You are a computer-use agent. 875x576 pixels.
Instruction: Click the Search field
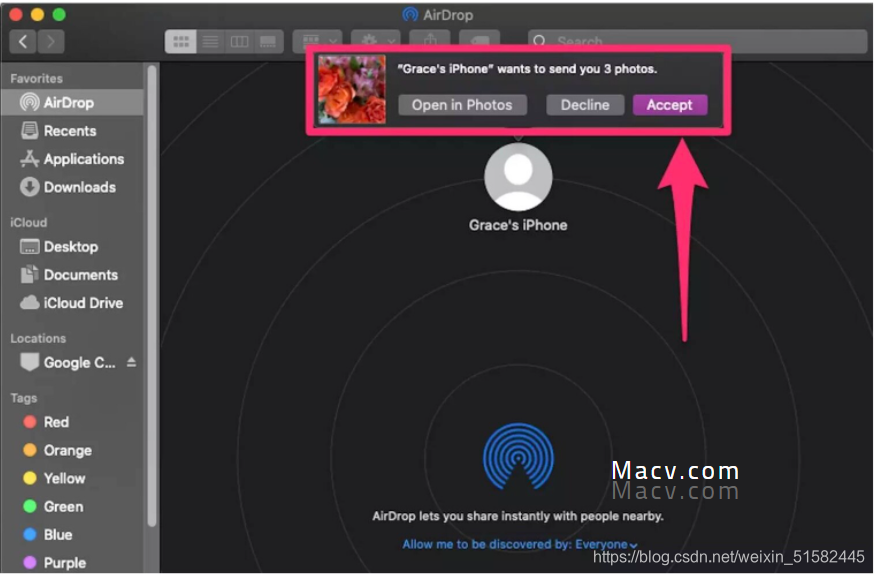coord(697,41)
